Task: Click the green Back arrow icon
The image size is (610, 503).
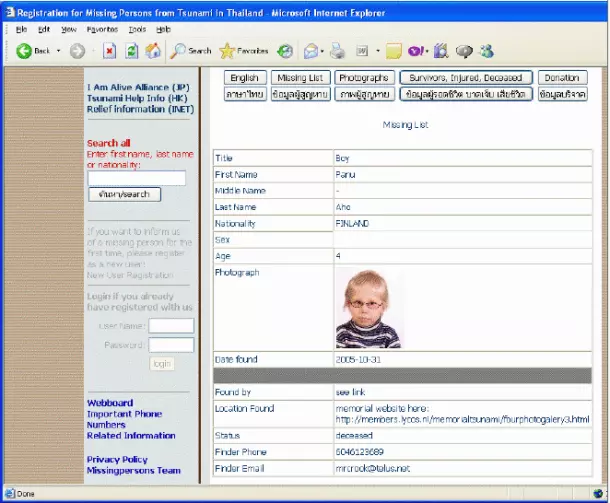Action: pyautogui.click(x=24, y=51)
